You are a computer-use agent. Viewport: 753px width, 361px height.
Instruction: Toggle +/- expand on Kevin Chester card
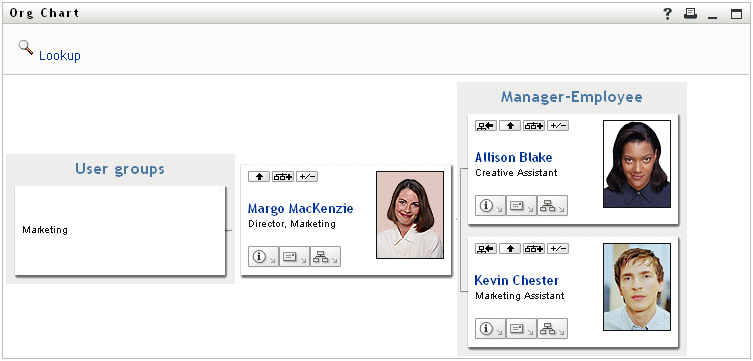pos(558,249)
